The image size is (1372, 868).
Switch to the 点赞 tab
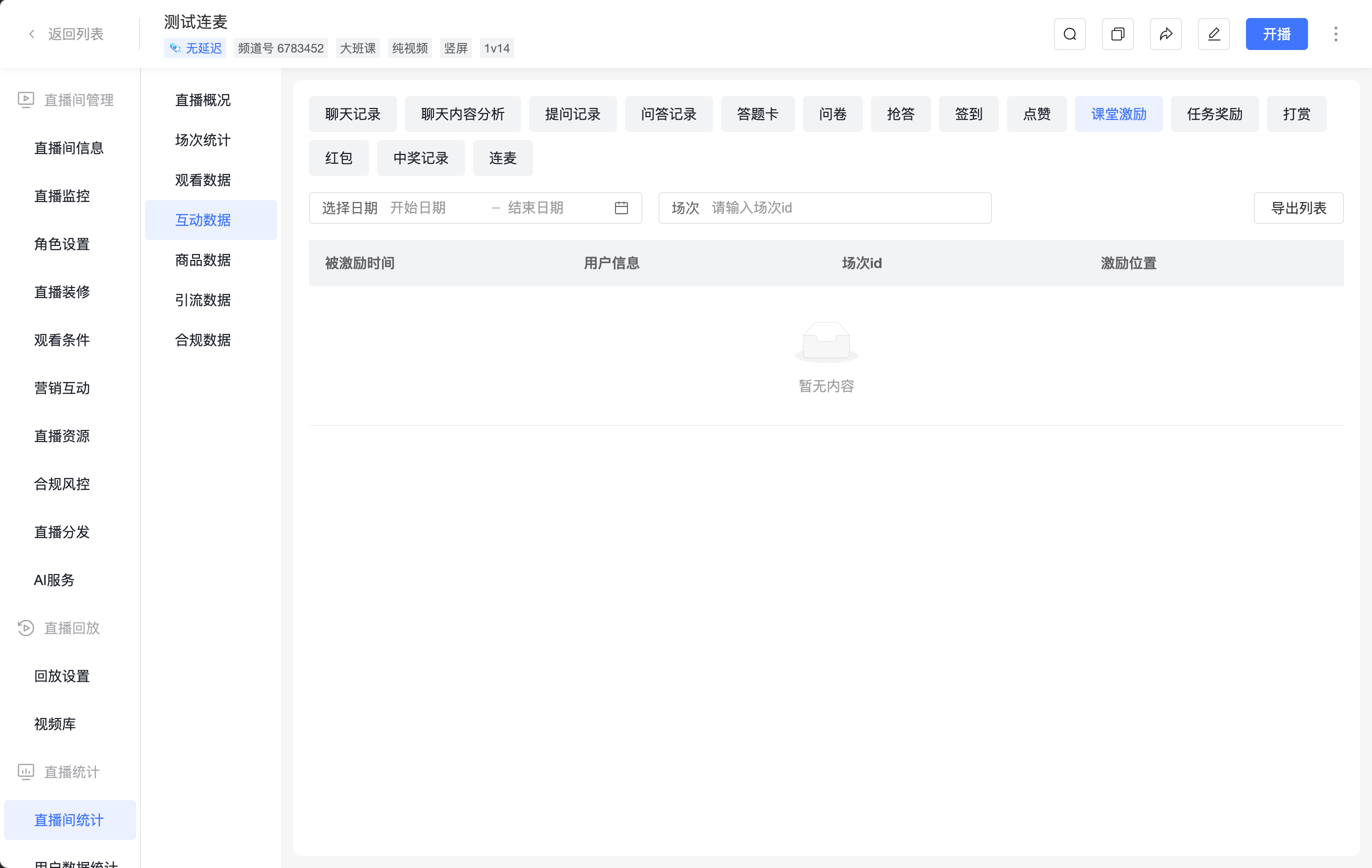(1036, 114)
